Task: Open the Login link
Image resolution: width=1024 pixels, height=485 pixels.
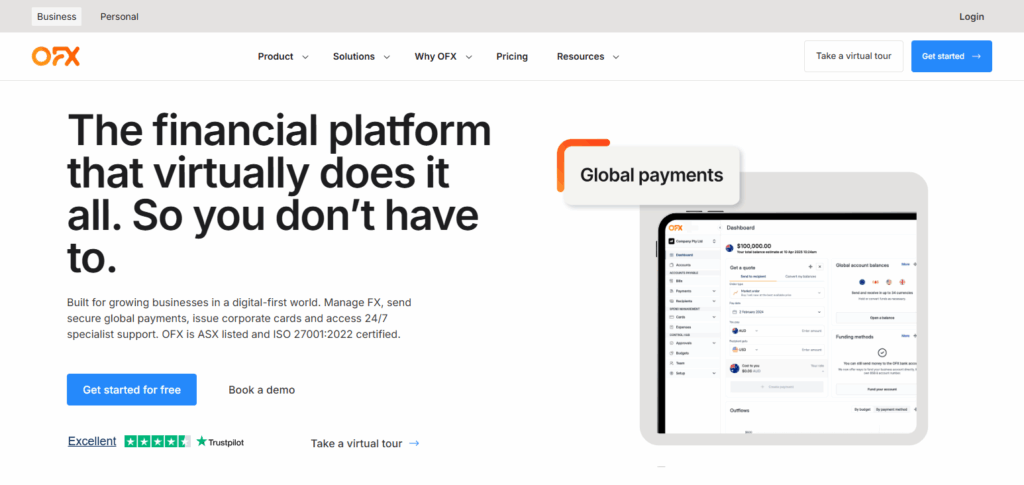Action: [x=971, y=17]
